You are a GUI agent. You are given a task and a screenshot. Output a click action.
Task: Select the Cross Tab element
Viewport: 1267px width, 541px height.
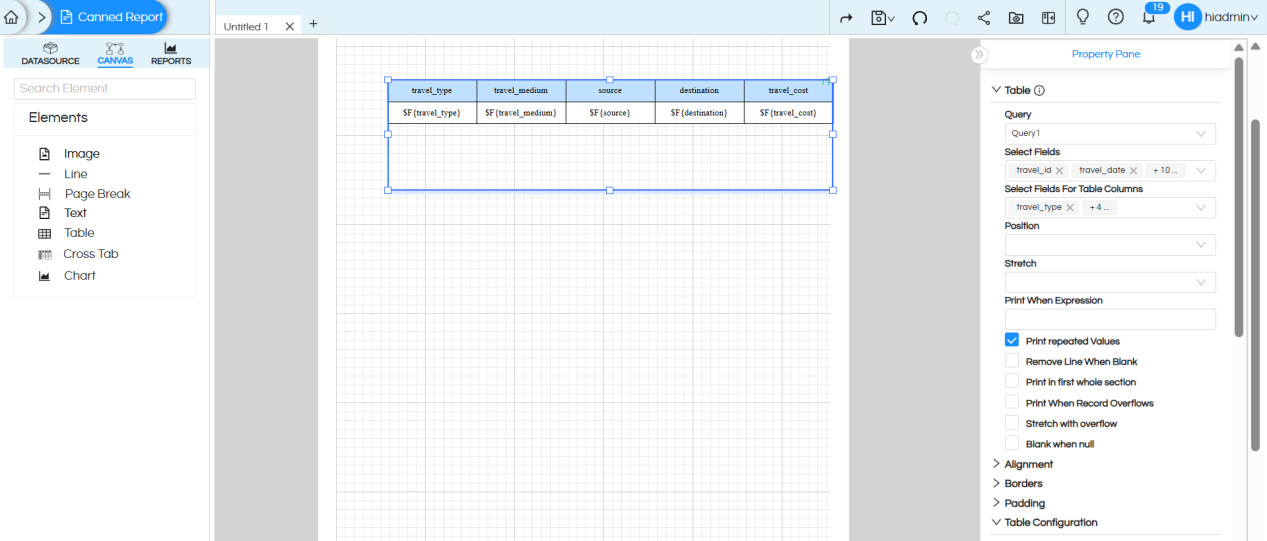click(91, 254)
